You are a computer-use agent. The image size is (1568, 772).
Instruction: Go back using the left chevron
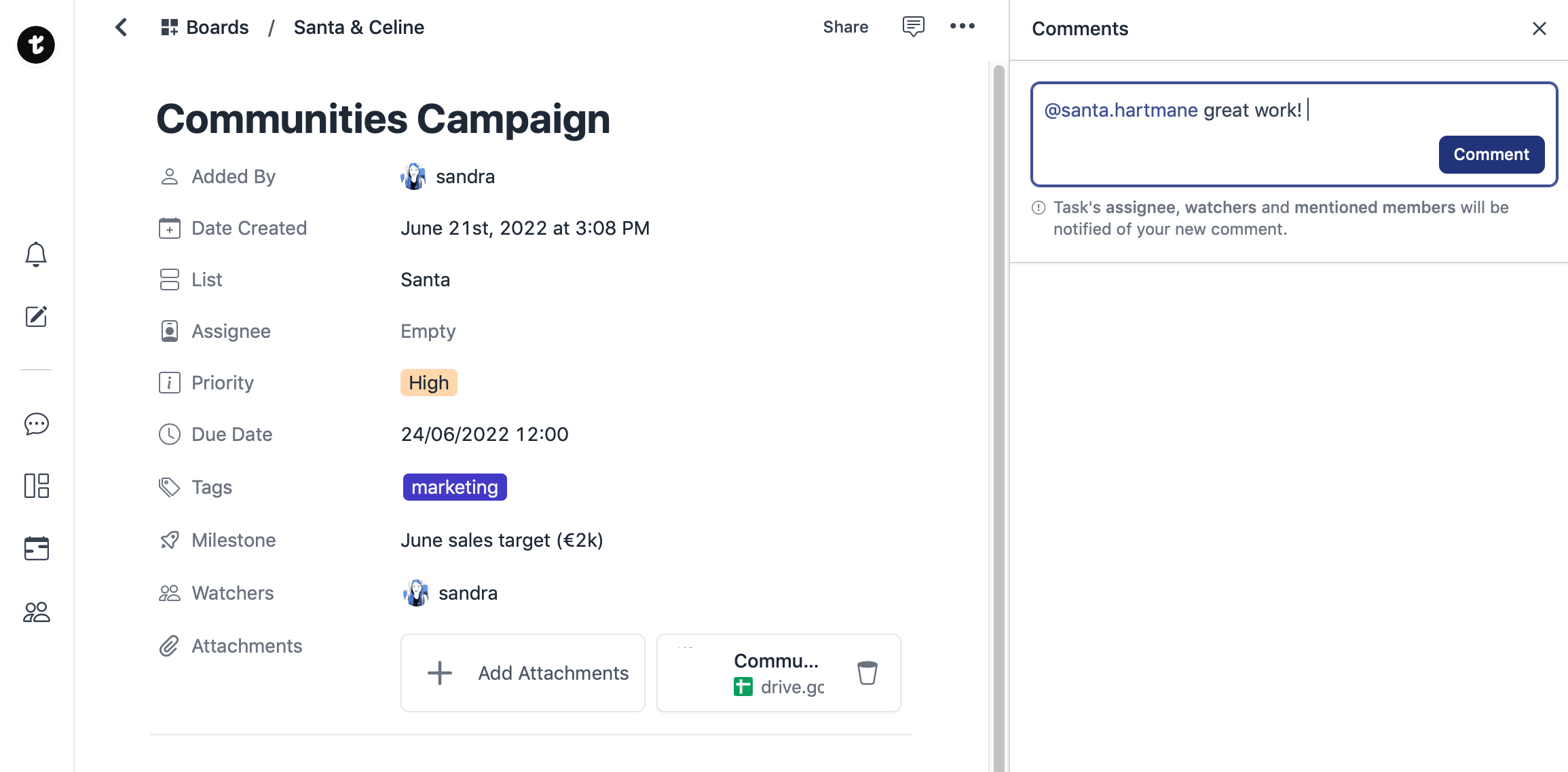[122, 27]
